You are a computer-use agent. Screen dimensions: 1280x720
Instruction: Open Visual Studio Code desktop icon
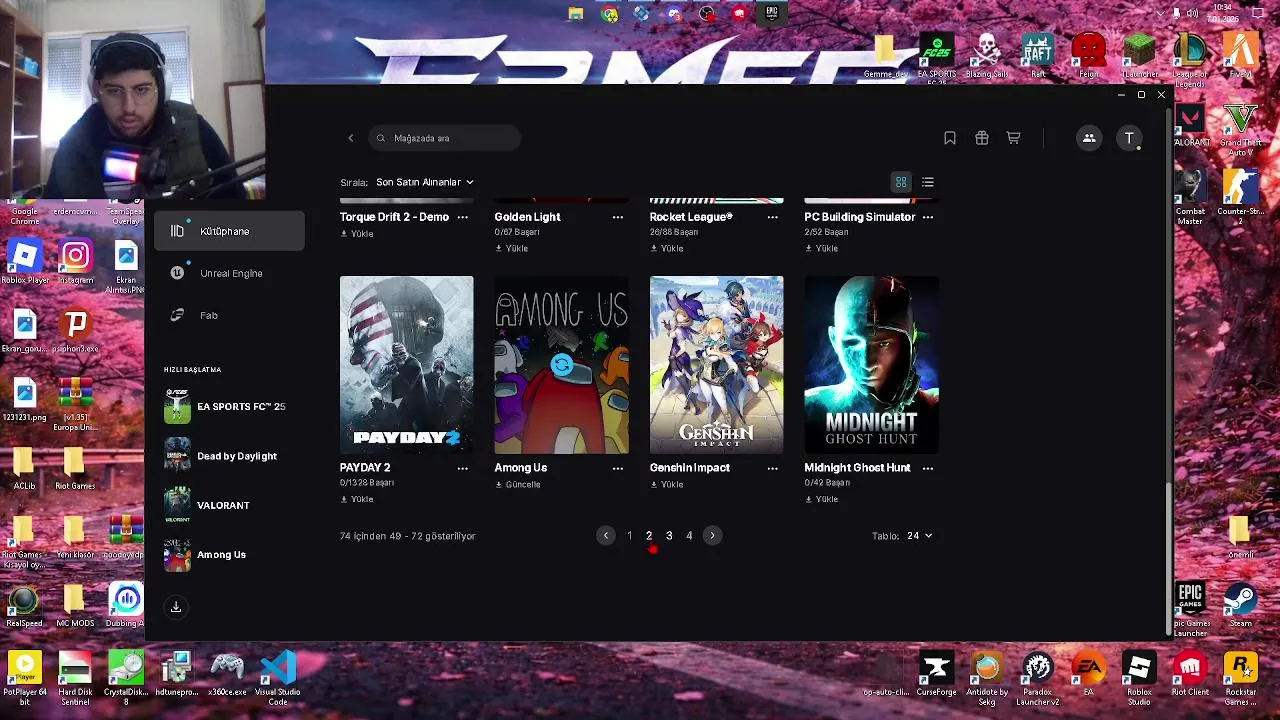tap(278, 676)
